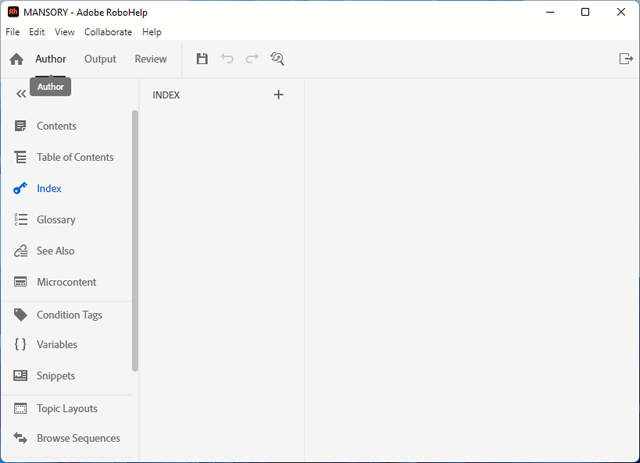Save all with the floppy disk icon
This screenshot has width=640, height=463.
coord(202,59)
